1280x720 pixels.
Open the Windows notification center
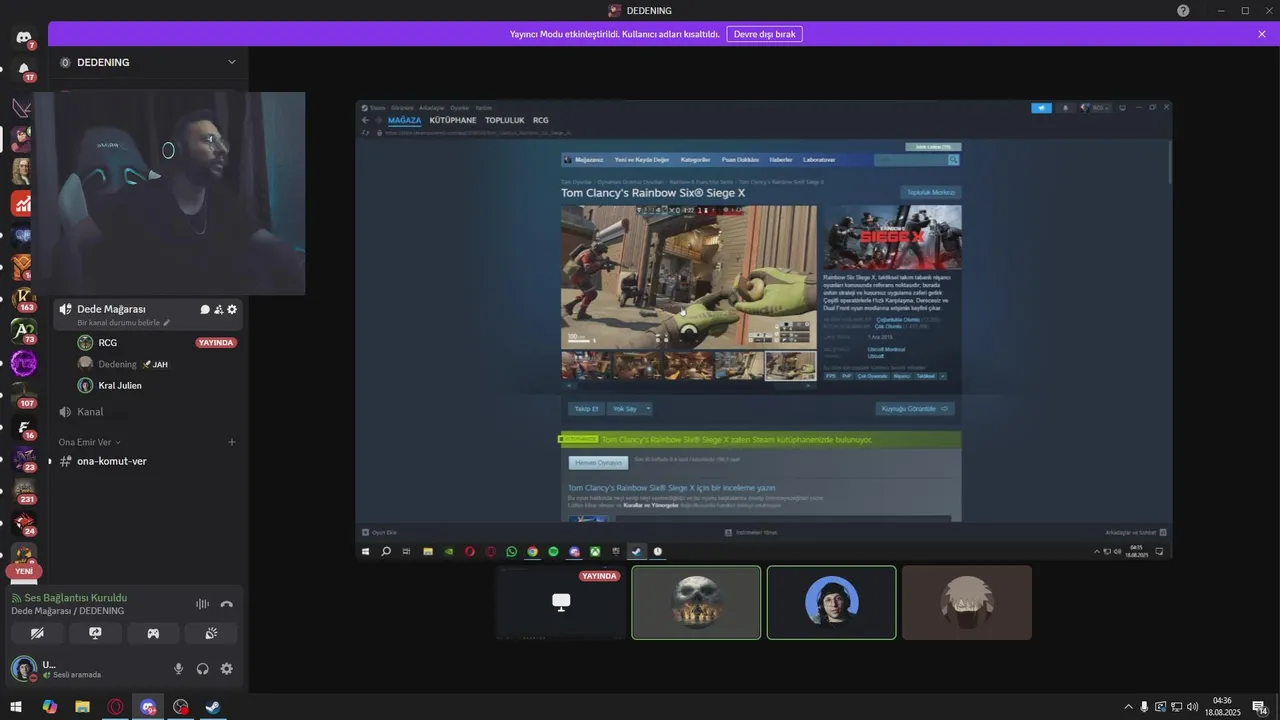click(1260, 707)
